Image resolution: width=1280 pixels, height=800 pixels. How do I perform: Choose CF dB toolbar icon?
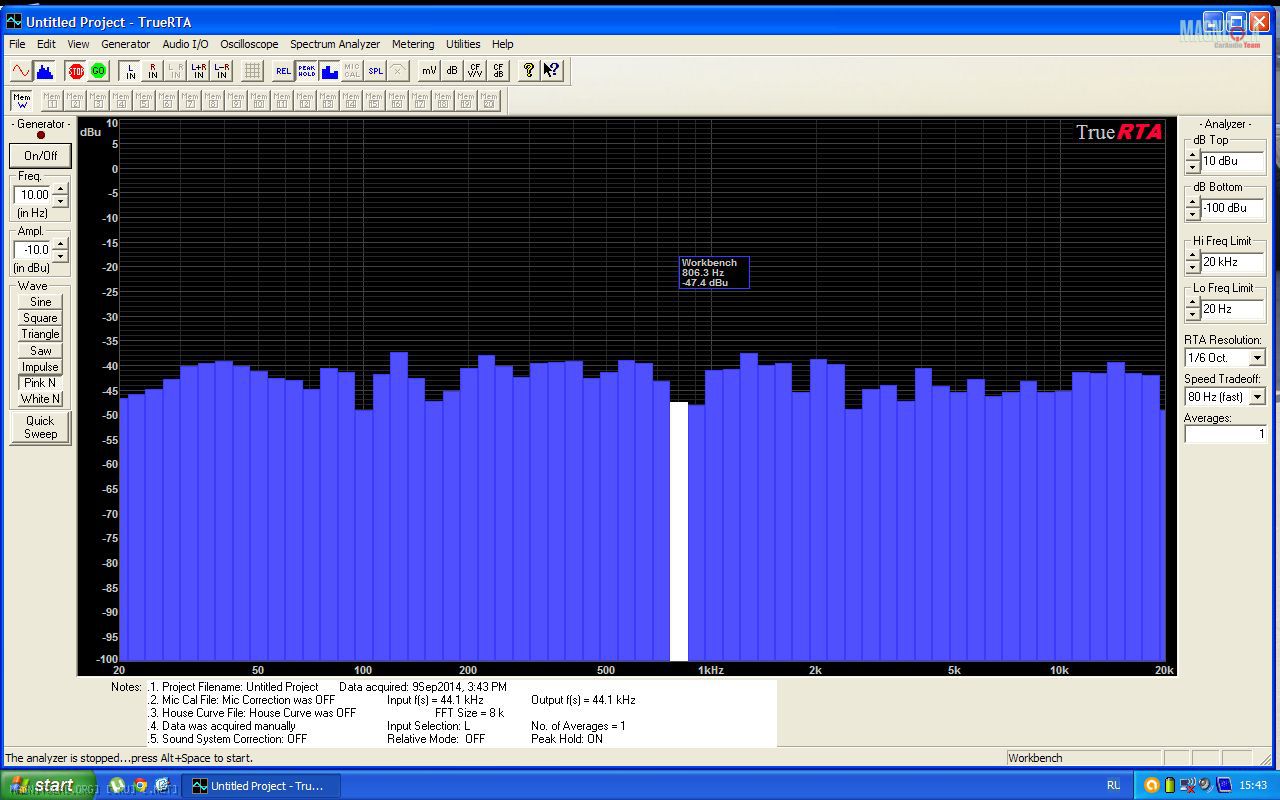pos(498,70)
